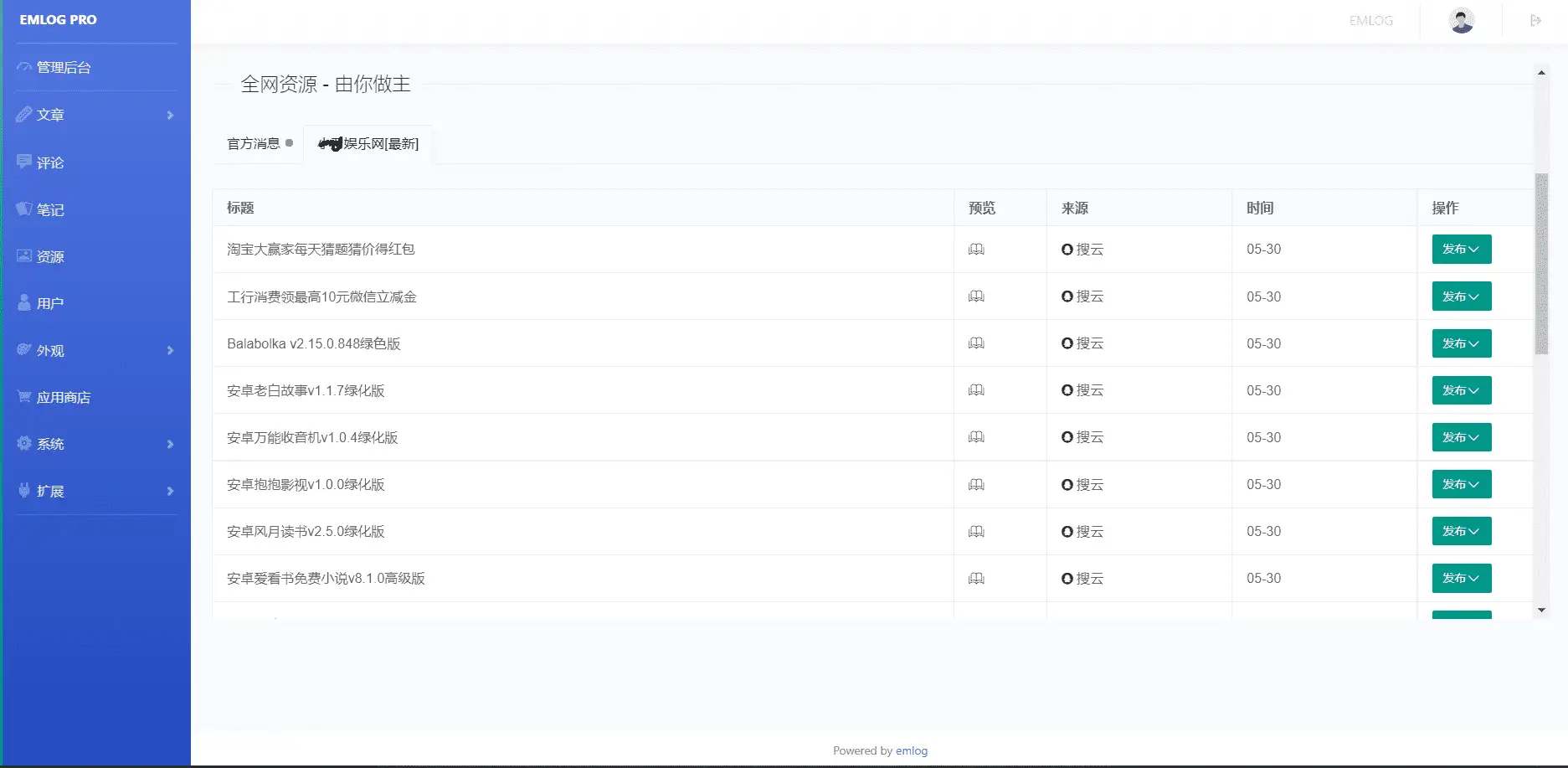Viewport: 1568px width, 768px height.
Task: Open 发布 dropdown for 安卓老白故事v1.1.7绿化版
Action: point(1461,390)
